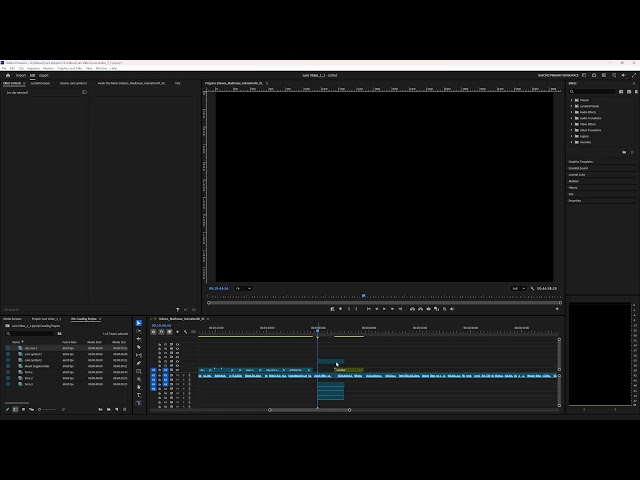Select the Track Select Forward tool
Screen dimensions: 640x480
click(x=139, y=331)
